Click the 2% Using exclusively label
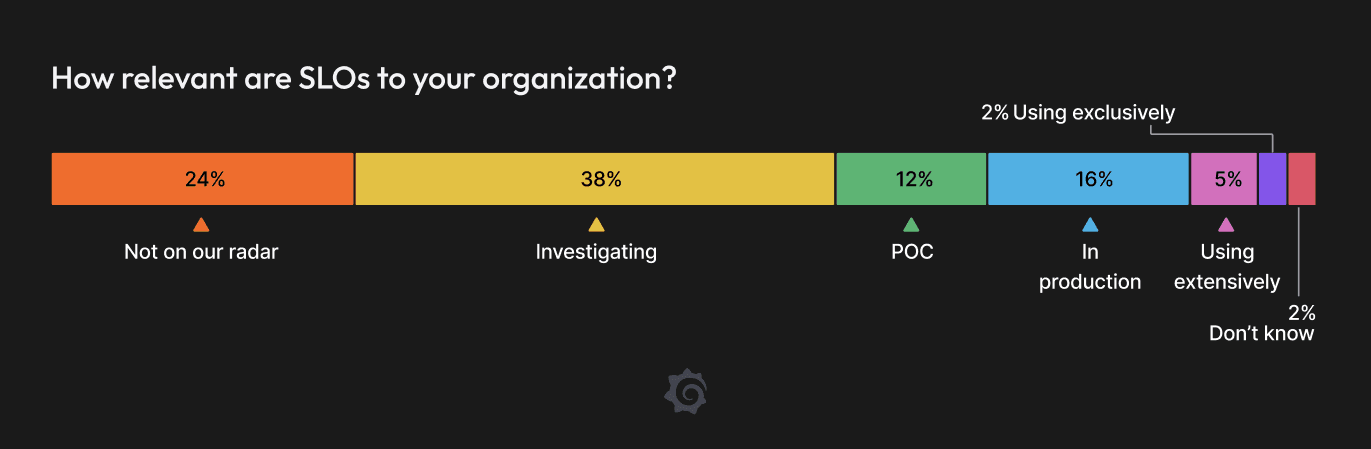Screen dimensions: 1371x449 click(x=1078, y=113)
